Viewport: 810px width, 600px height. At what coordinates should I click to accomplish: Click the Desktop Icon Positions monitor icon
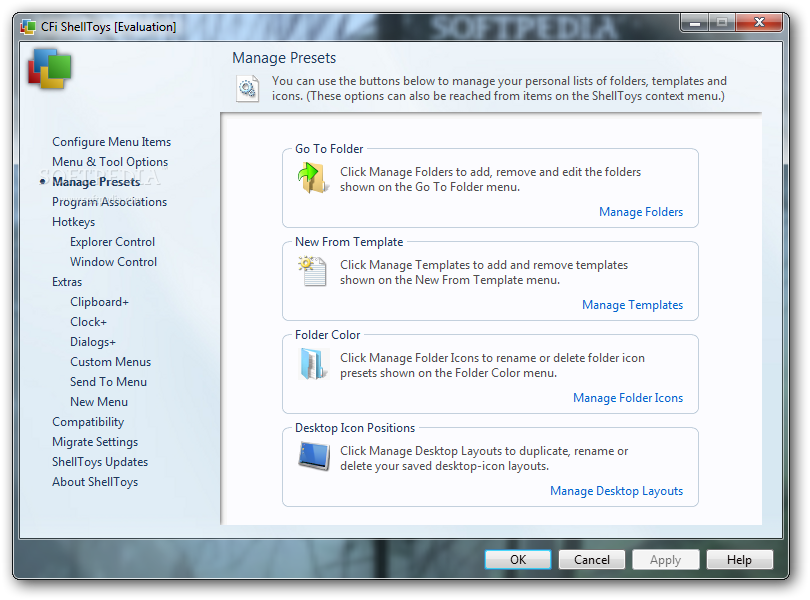(314, 456)
